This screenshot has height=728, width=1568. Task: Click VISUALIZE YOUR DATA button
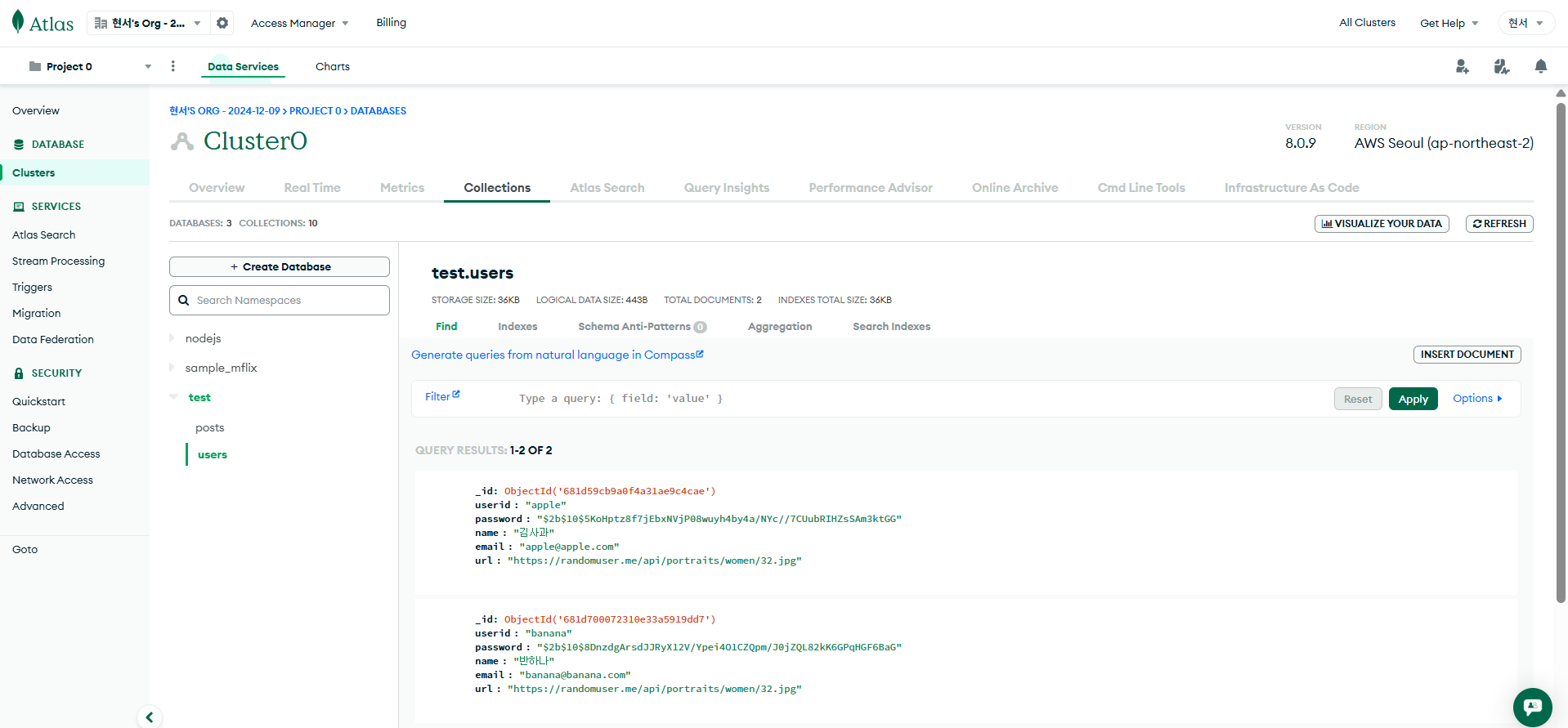[1382, 223]
